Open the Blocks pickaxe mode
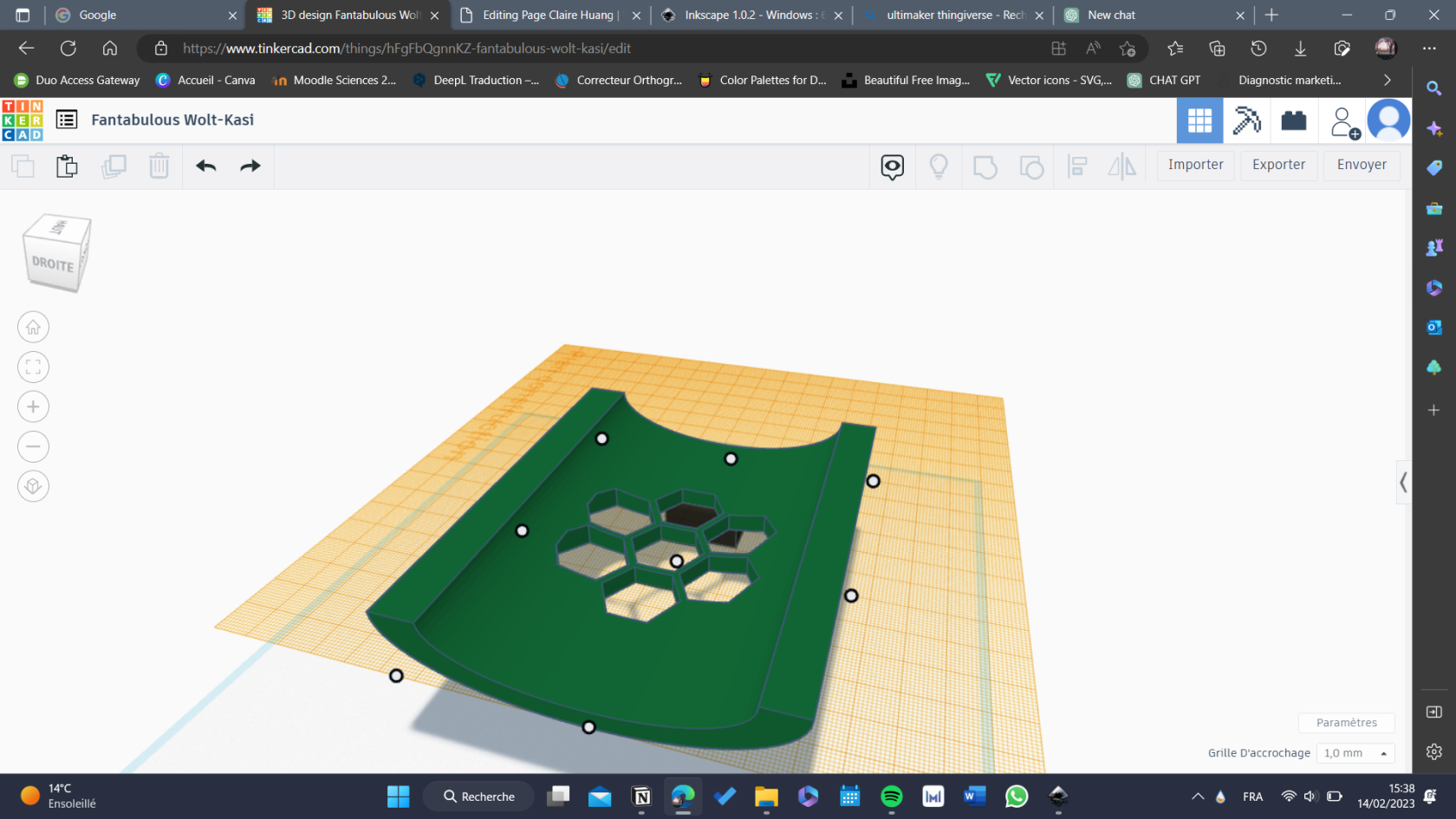1456x819 pixels. 1246,120
